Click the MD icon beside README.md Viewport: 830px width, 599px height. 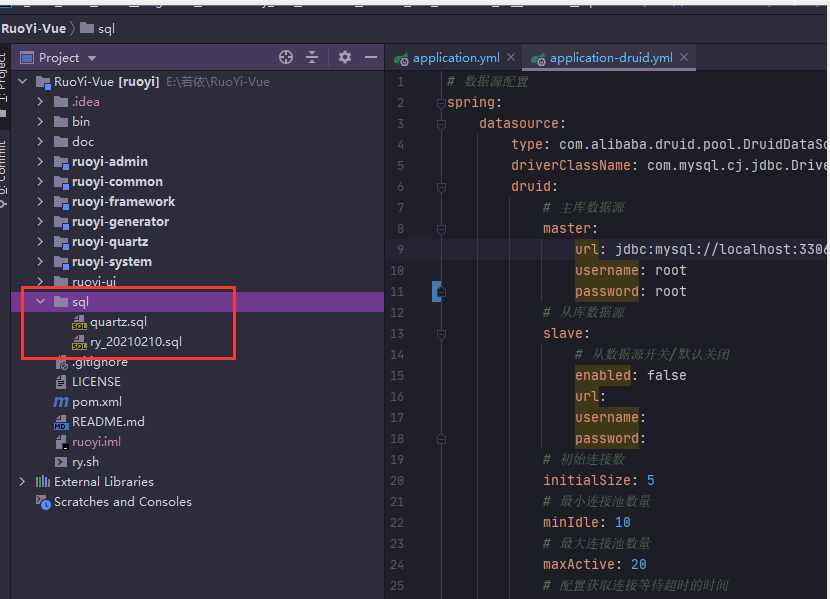(x=61, y=422)
